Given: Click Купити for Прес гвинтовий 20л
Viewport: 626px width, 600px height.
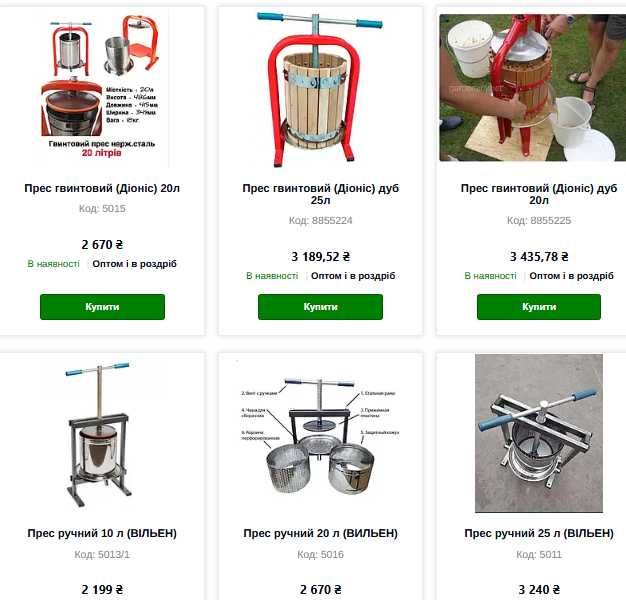Looking at the screenshot, I should [102, 307].
